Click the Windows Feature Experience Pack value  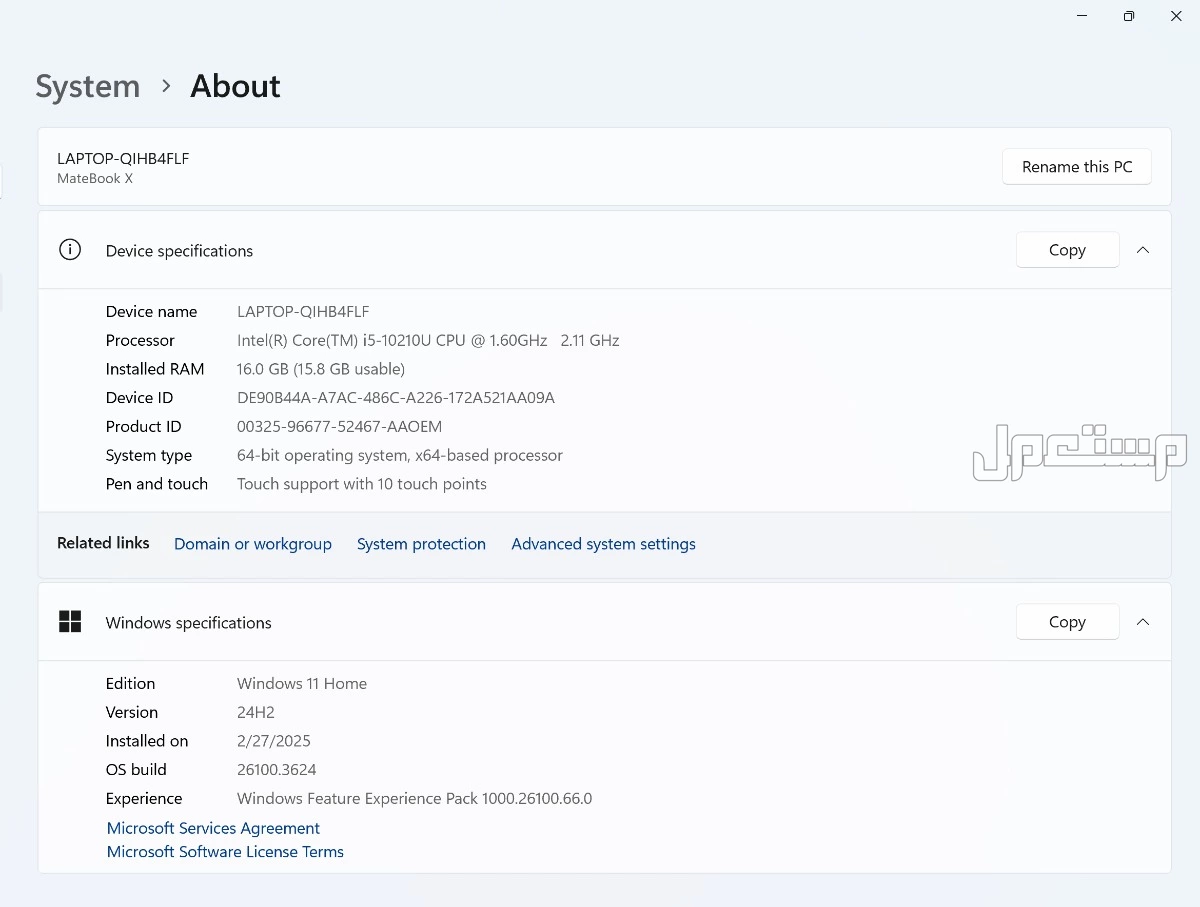tap(414, 799)
